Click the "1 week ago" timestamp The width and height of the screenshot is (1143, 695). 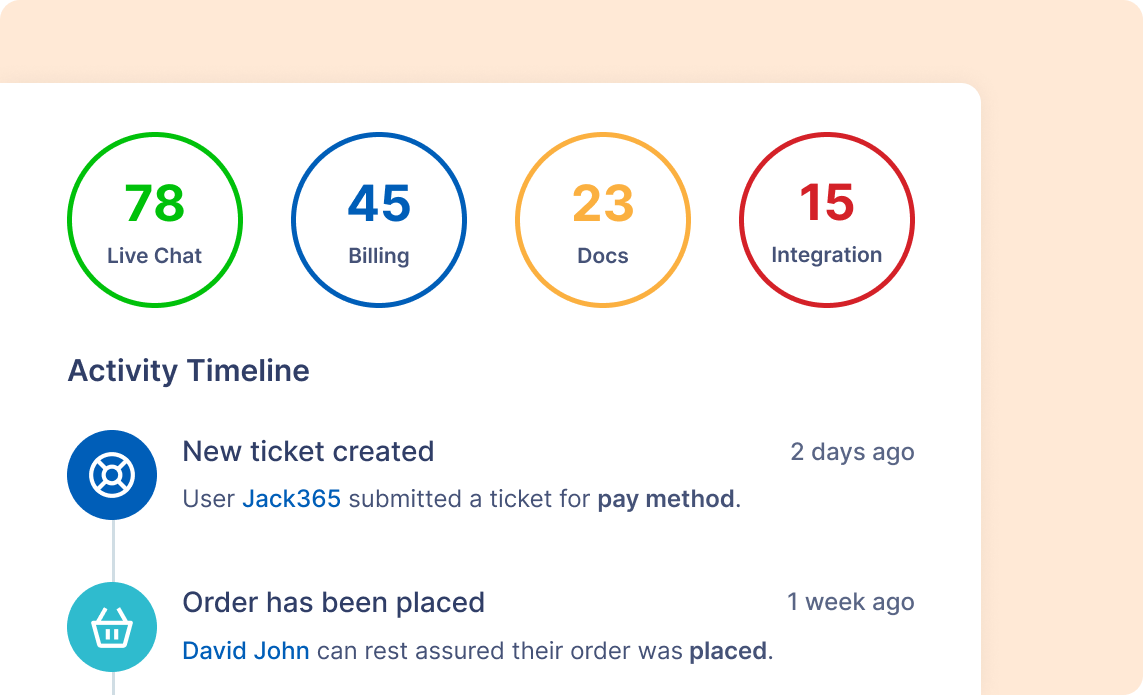[850, 603]
